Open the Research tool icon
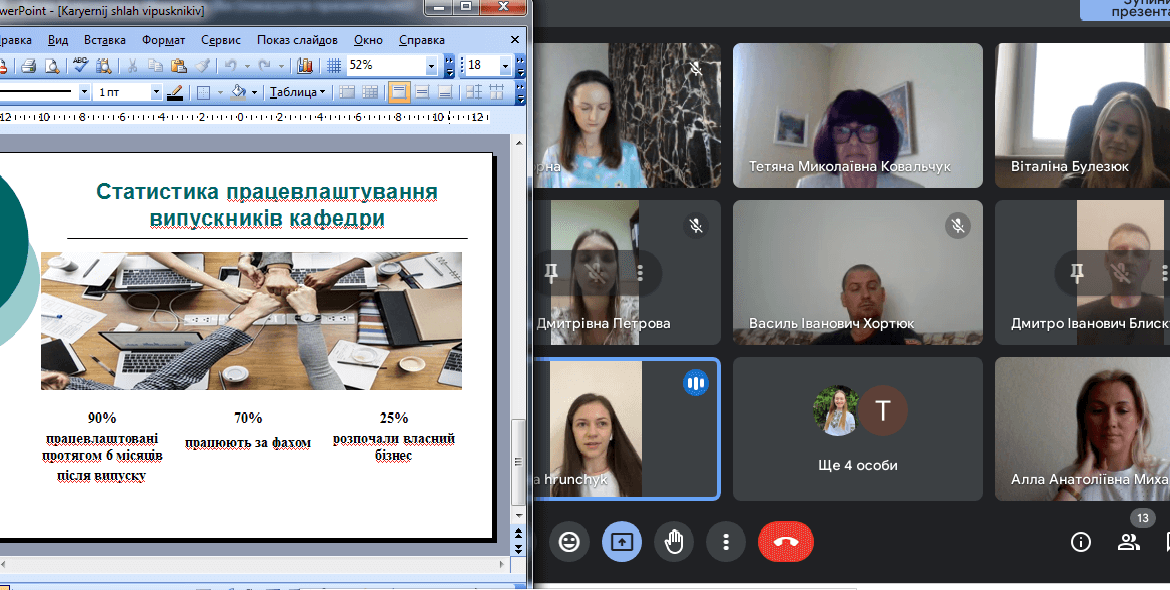The image size is (1170, 590). [x=103, y=66]
